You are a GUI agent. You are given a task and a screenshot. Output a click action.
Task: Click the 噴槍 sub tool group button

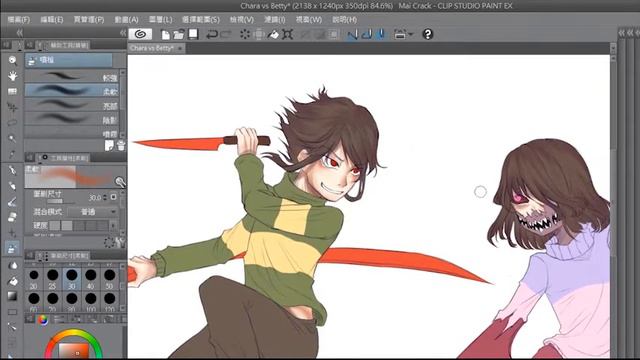[69, 60]
